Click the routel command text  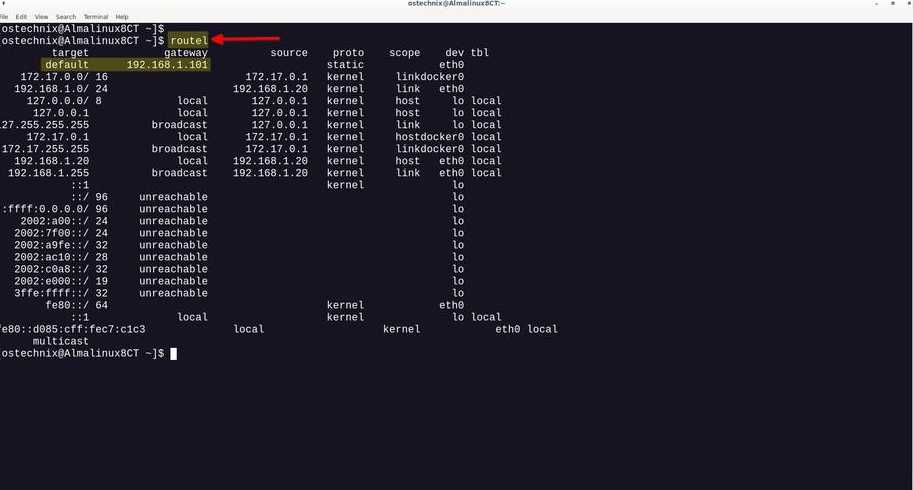189,40
